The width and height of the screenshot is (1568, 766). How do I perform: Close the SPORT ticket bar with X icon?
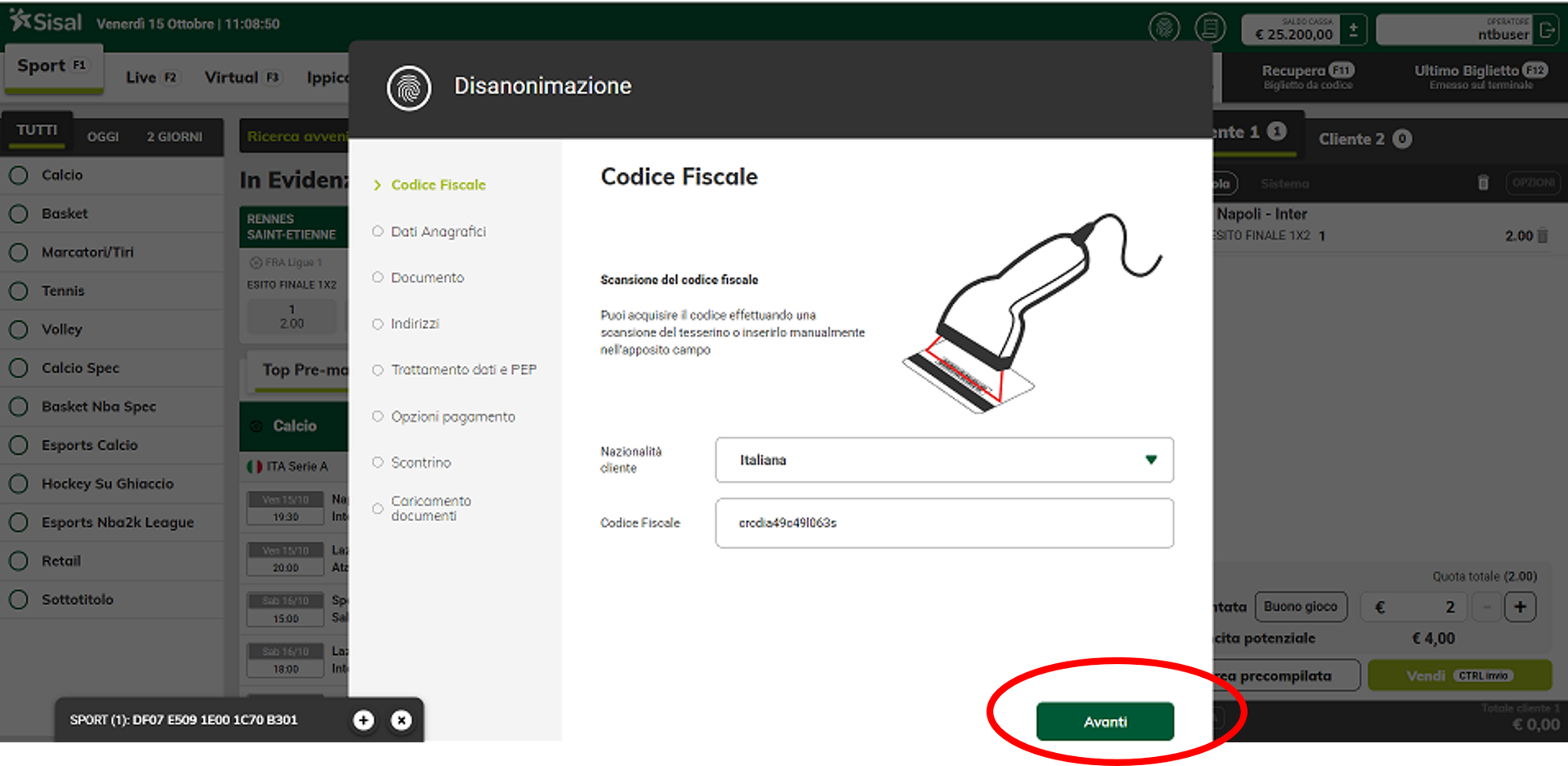click(x=401, y=719)
